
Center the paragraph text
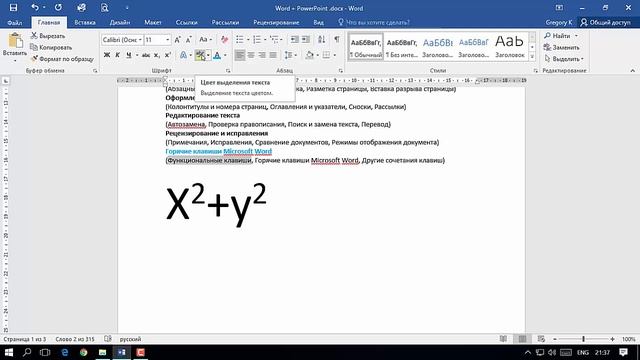pyautogui.click(x=251, y=55)
